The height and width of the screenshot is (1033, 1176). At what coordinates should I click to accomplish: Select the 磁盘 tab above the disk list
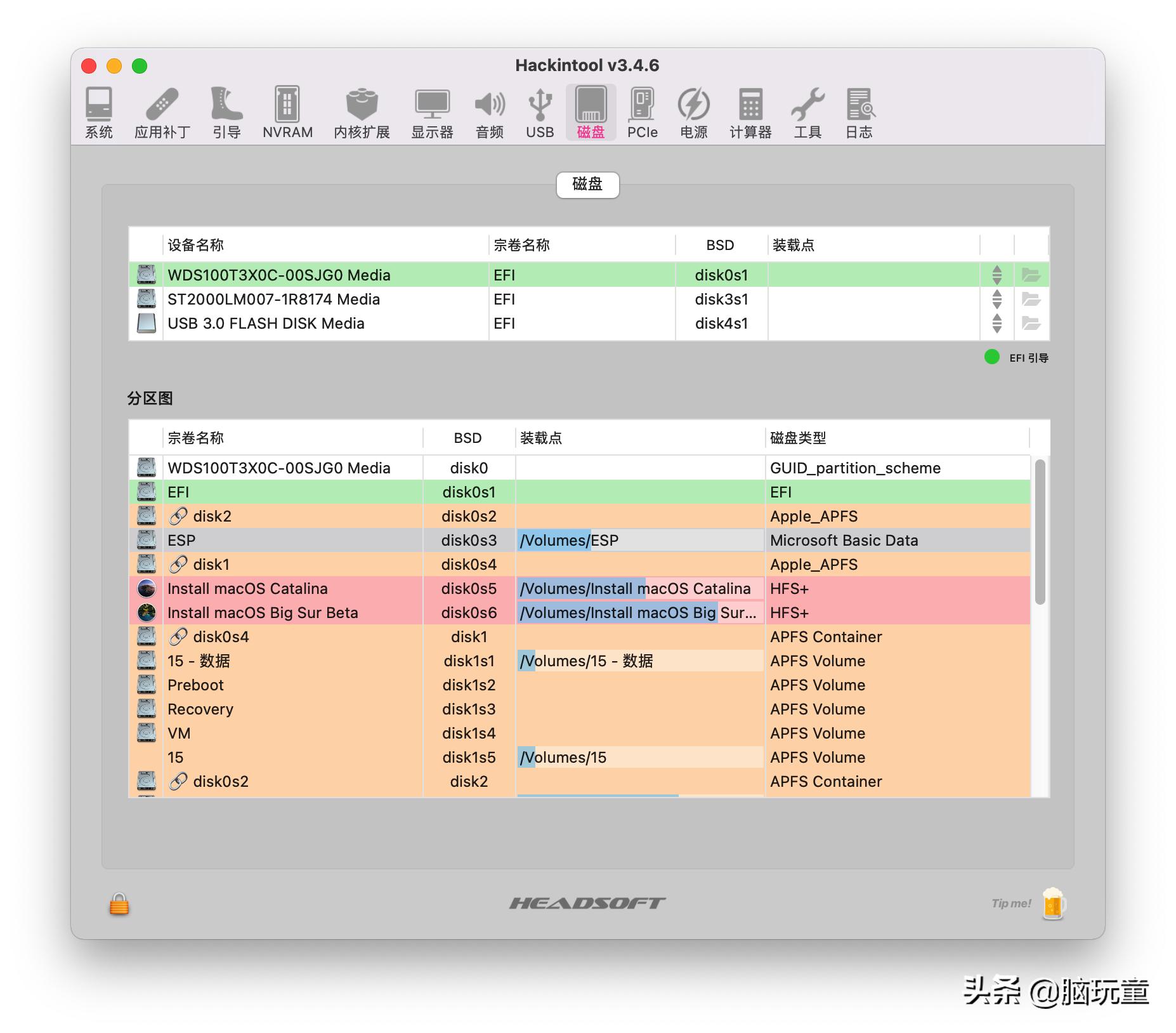point(587,185)
